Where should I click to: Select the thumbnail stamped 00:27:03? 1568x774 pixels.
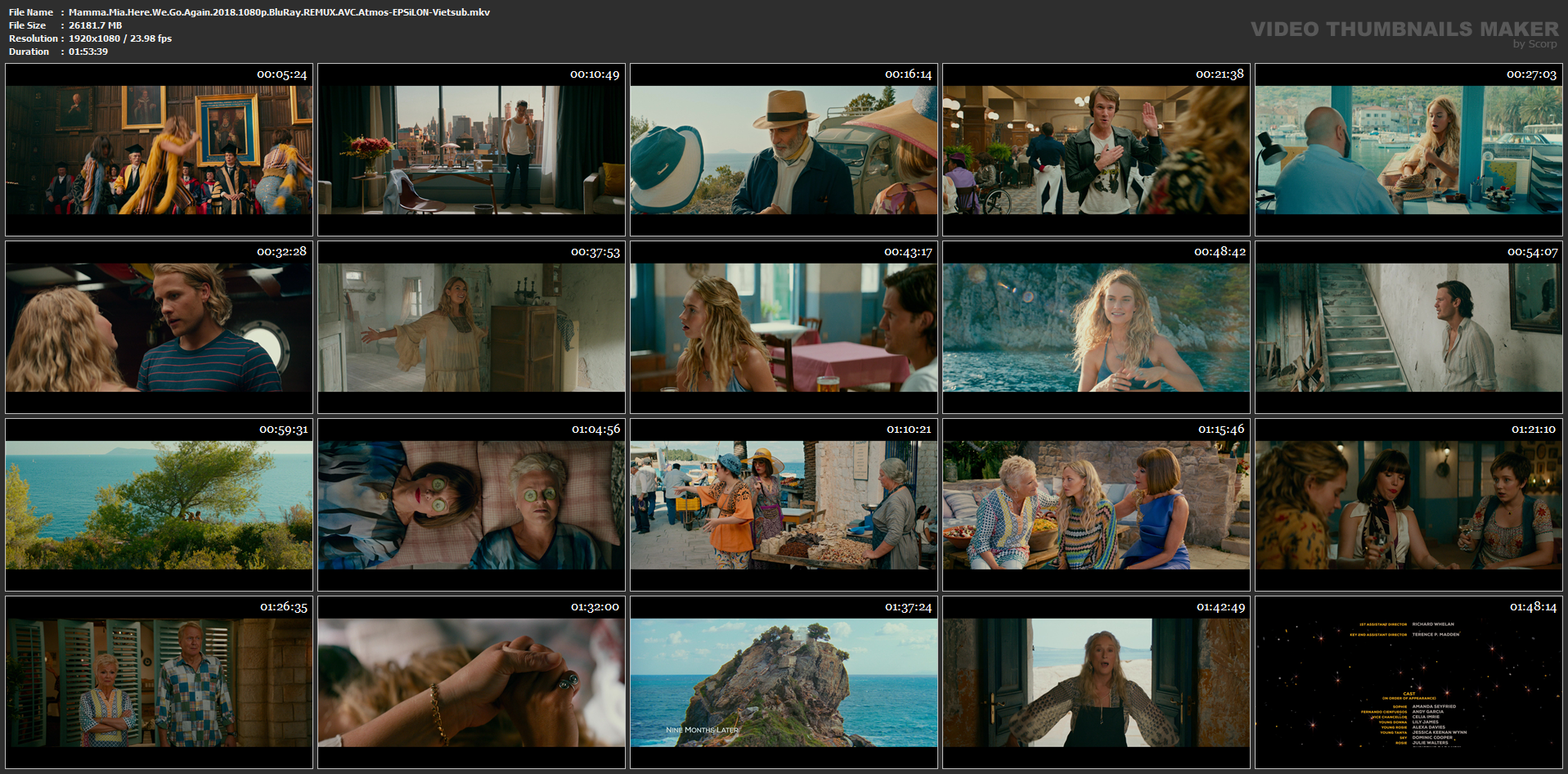coord(1409,150)
